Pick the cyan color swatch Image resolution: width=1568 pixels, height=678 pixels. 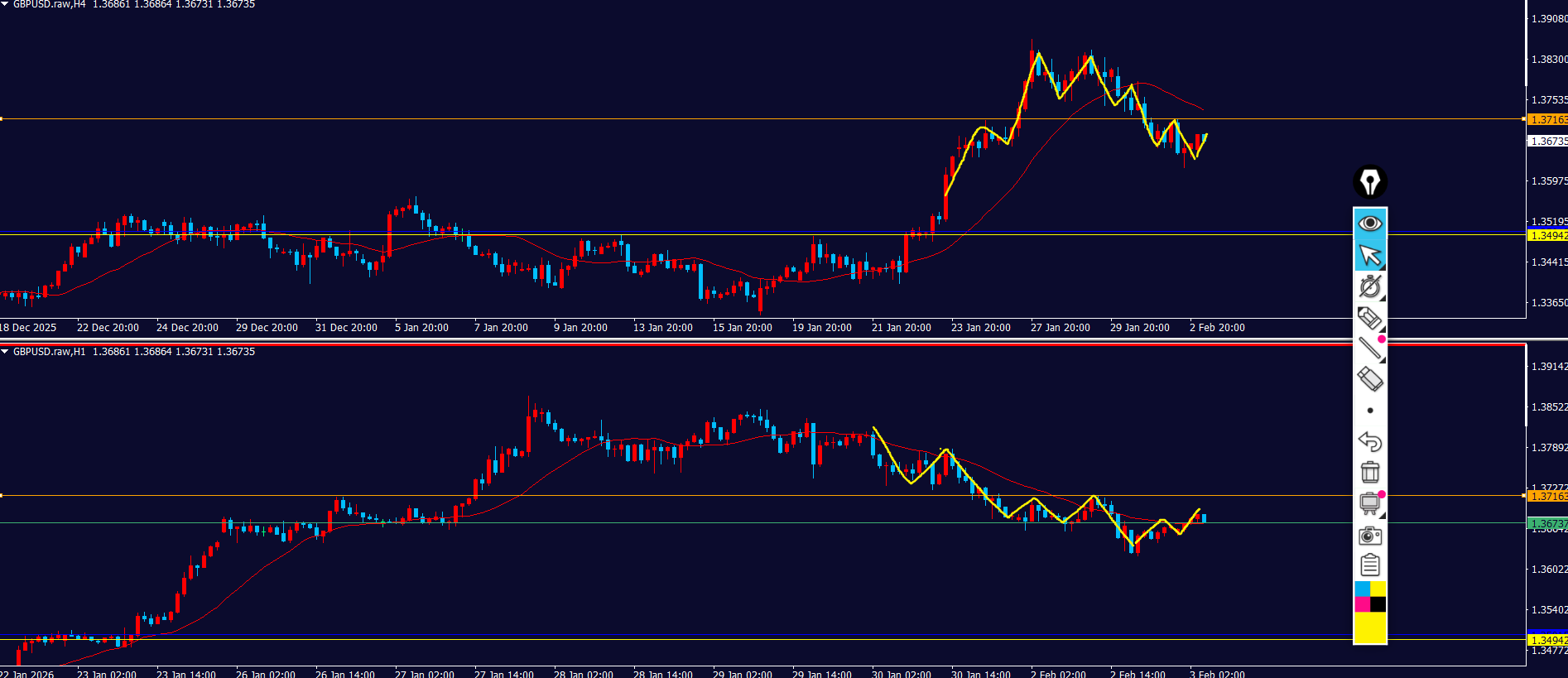point(1362,589)
